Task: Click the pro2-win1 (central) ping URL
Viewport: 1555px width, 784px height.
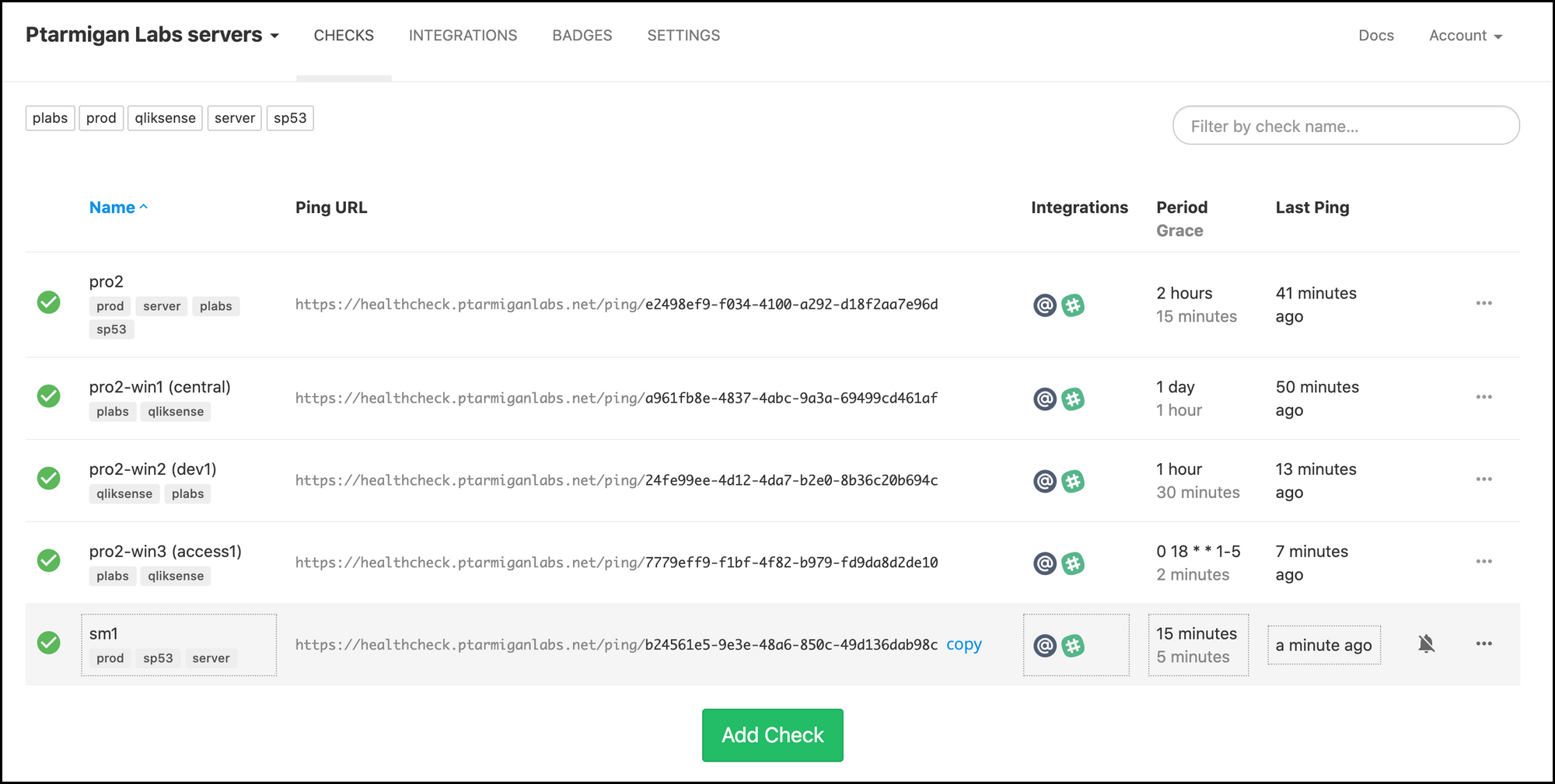Action: [x=617, y=399]
